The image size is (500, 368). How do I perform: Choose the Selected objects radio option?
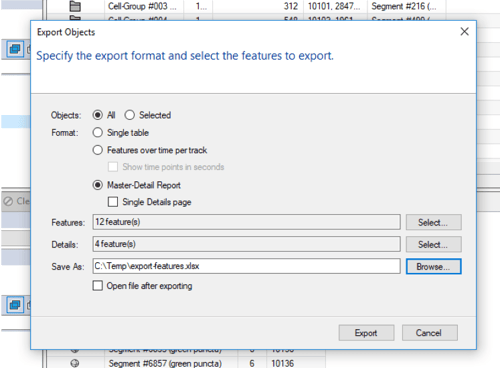tap(129, 115)
